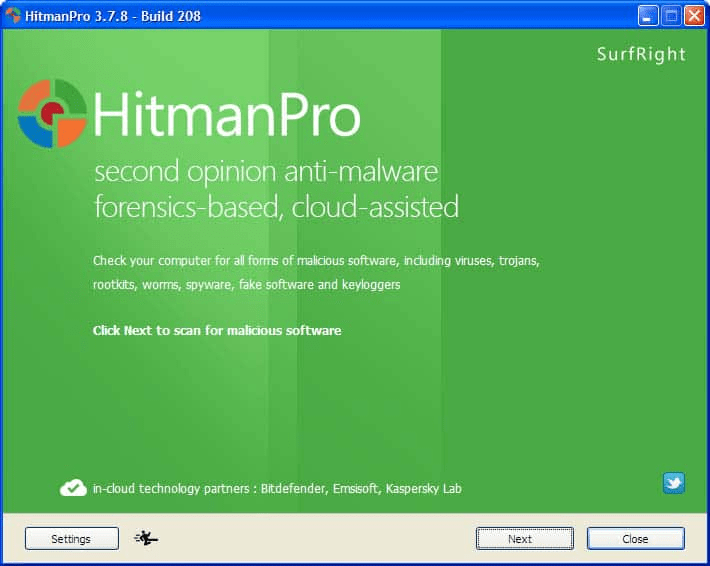Click the Close button at bottom right
This screenshot has height=566, width=710.
(636, 538)
